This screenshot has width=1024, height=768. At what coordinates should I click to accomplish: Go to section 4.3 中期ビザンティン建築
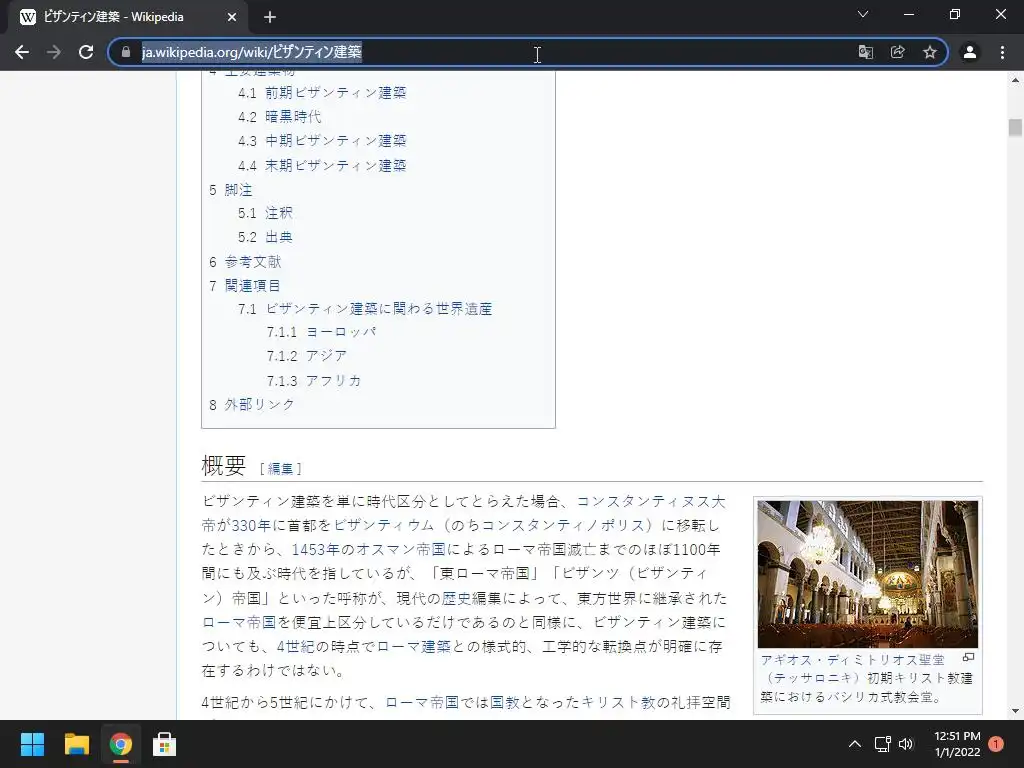(322, 141)
